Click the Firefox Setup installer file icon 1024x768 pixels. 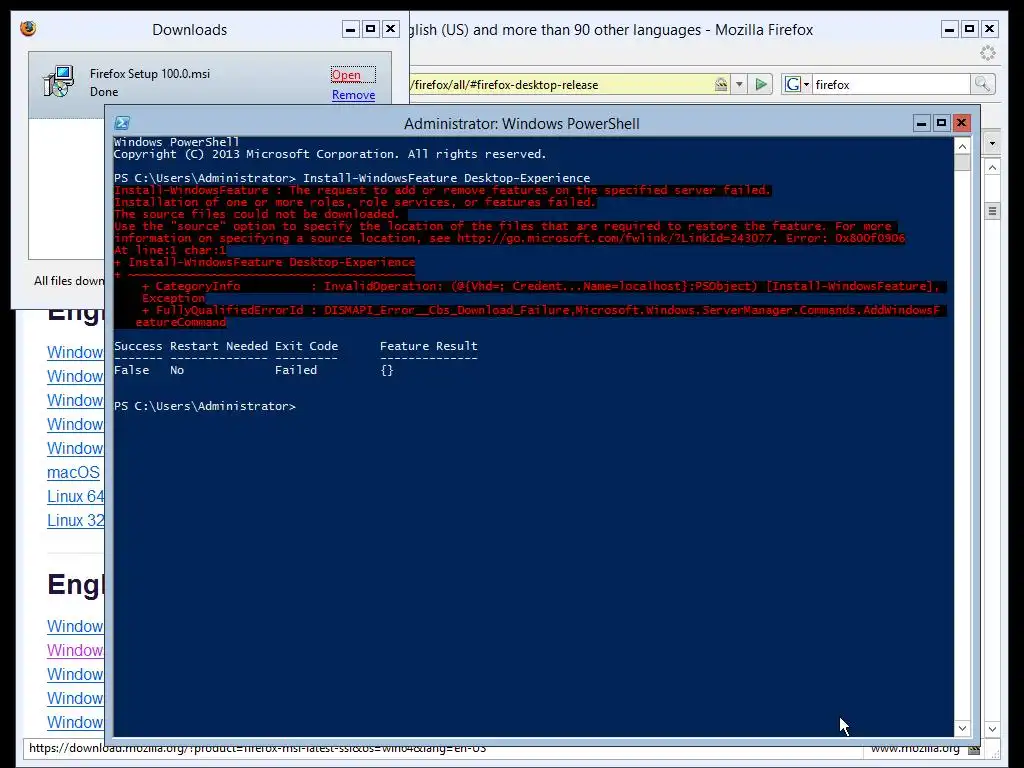(x=58, y=82)
